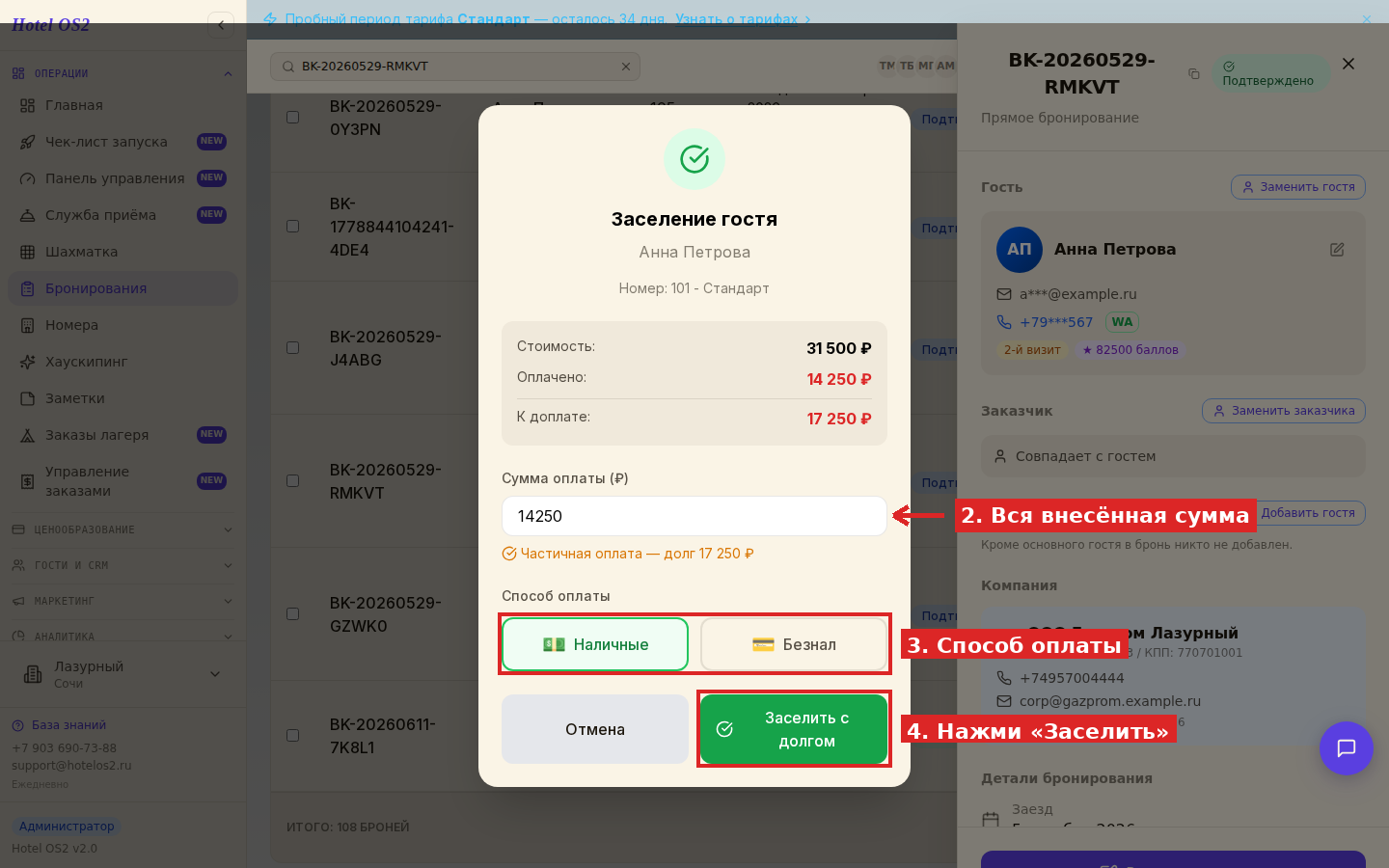
Task: Click the Панель управления gauge icon
Action: pyautogui.click(x=27, y=178)
